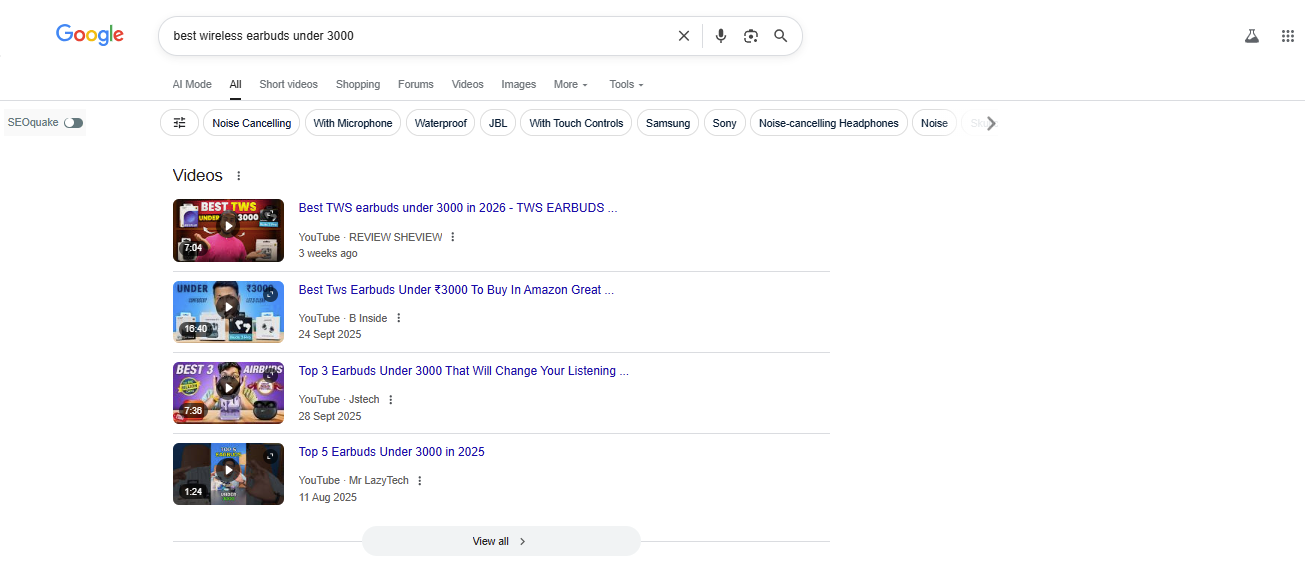Open three-dot menu beside B Inside
Screen dimensions: 1305x567
point(399,318)
